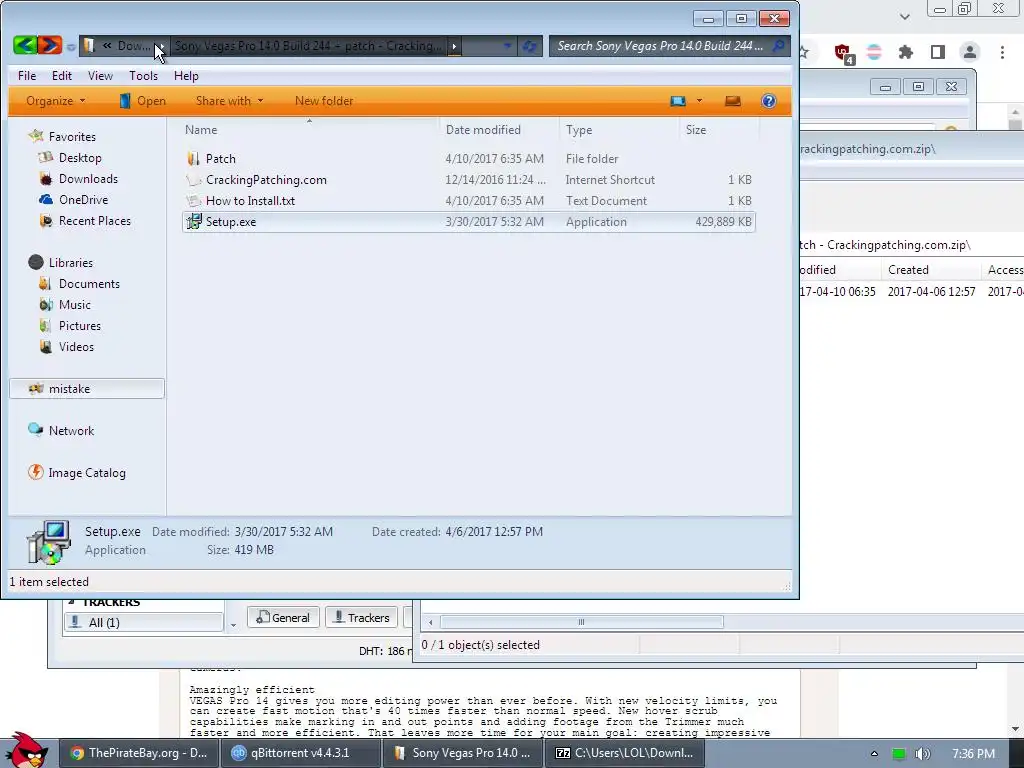Open the Tools menu
The height and width of the screenshot is (768, 1024).
(x=144, y=76)
